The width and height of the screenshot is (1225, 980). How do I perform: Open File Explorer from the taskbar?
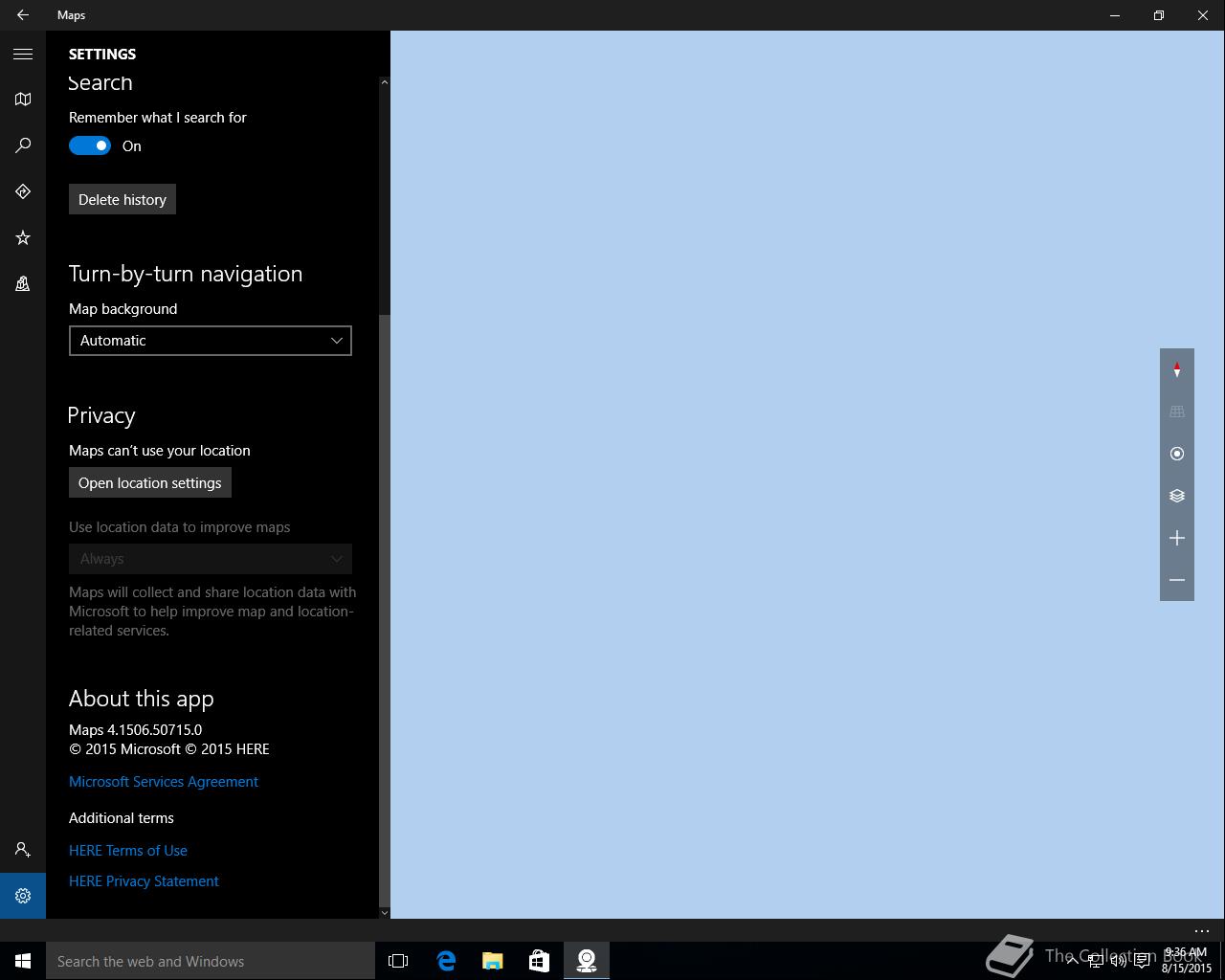[x=493, y=961]
